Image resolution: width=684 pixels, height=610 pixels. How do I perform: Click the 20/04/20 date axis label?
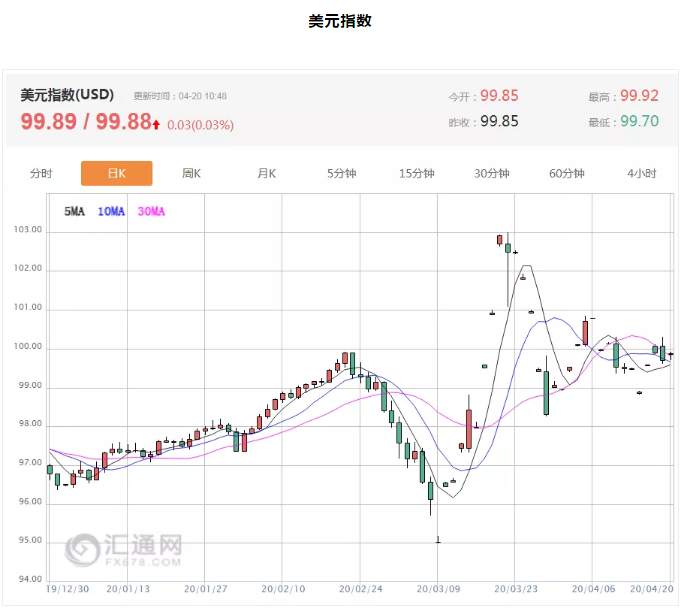coord(652,589)
